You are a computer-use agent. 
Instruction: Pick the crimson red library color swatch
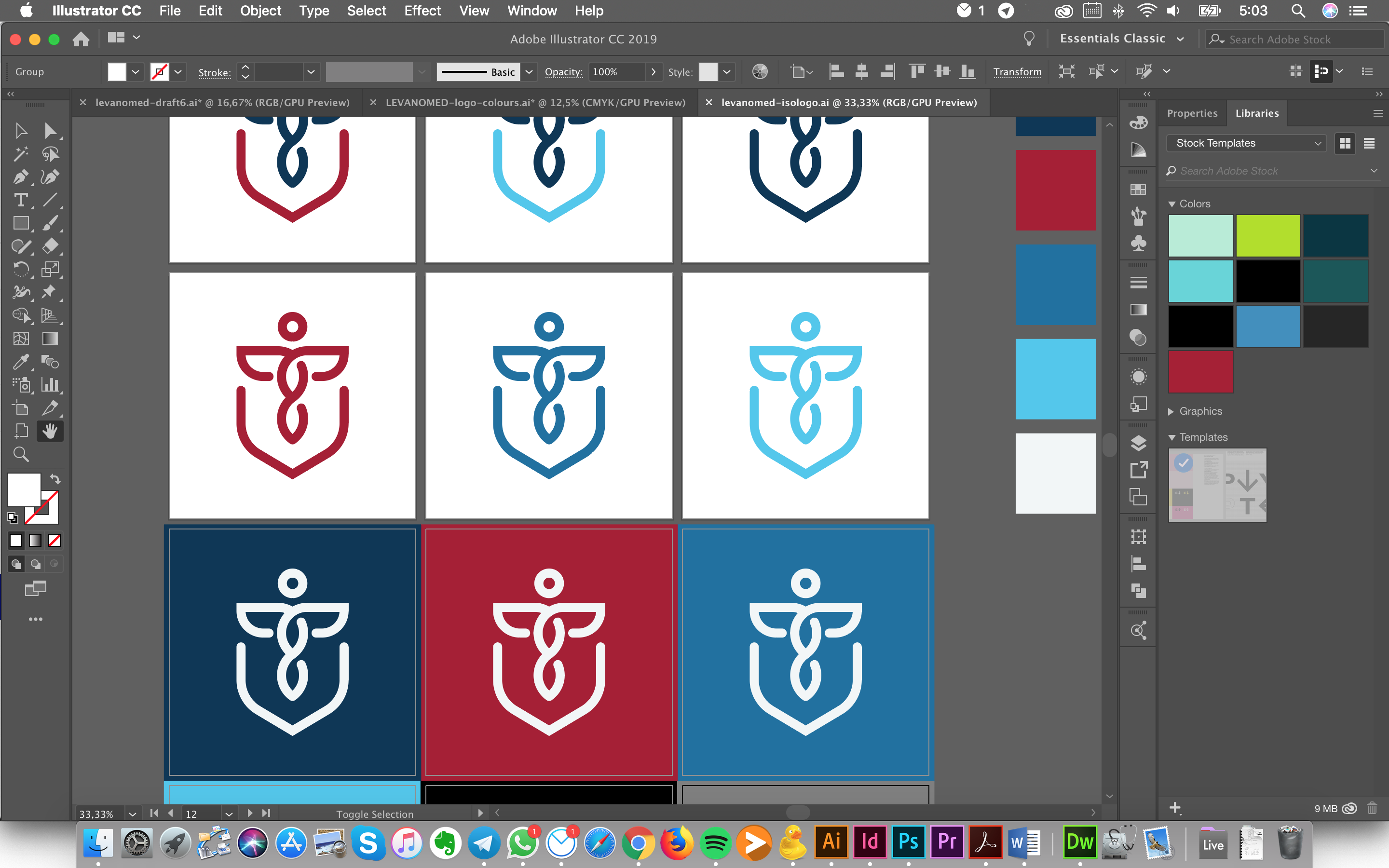click(x=1200, y=372)
